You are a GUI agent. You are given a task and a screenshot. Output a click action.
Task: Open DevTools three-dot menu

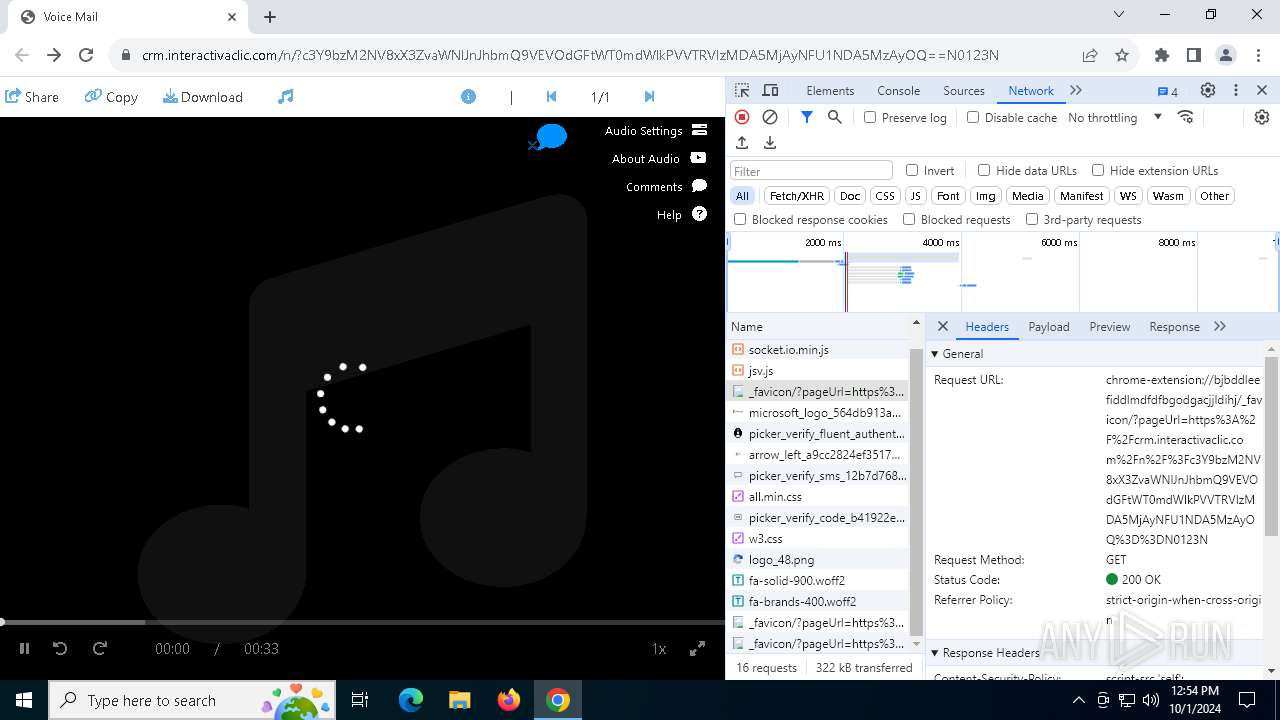pos(1236,91)
